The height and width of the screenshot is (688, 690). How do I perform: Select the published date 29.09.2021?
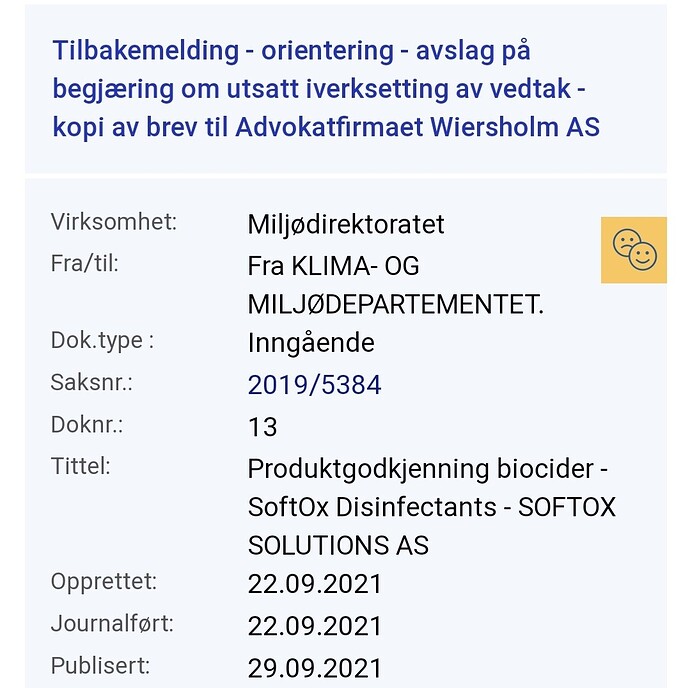click(315, 668)
